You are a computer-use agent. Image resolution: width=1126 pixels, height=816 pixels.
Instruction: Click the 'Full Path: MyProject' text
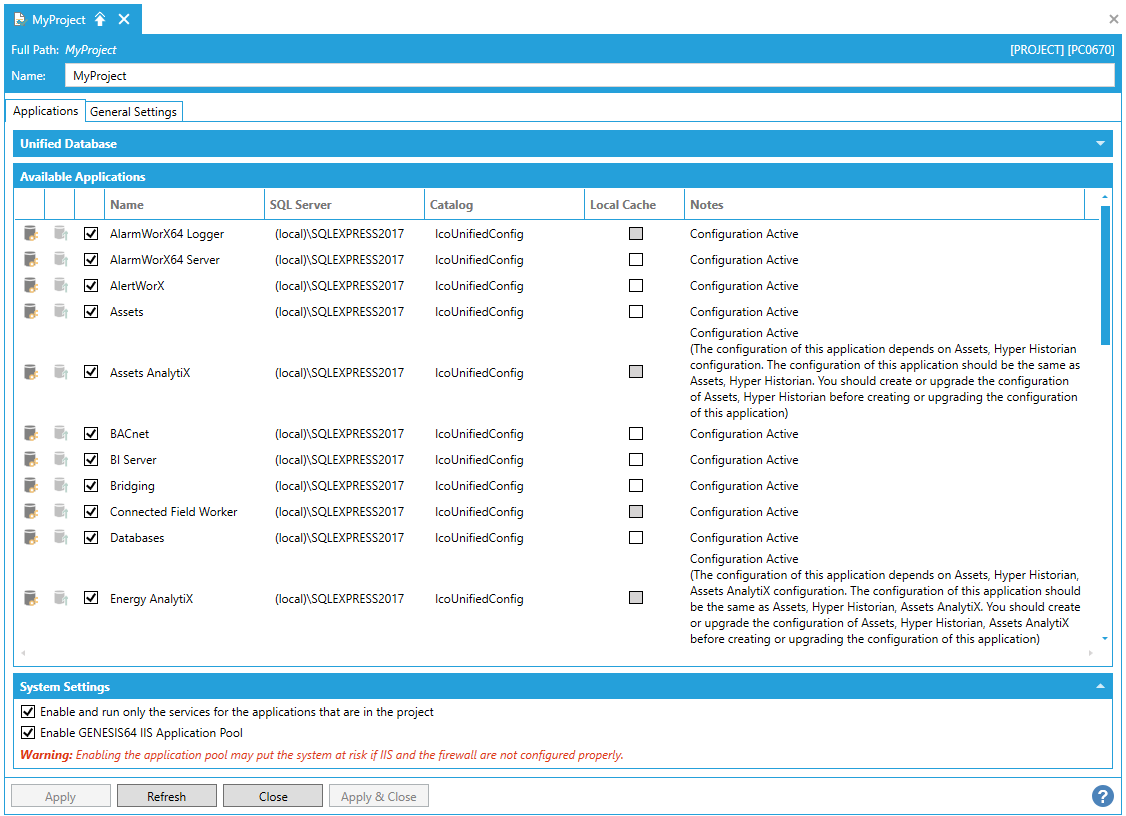[63, 50]
